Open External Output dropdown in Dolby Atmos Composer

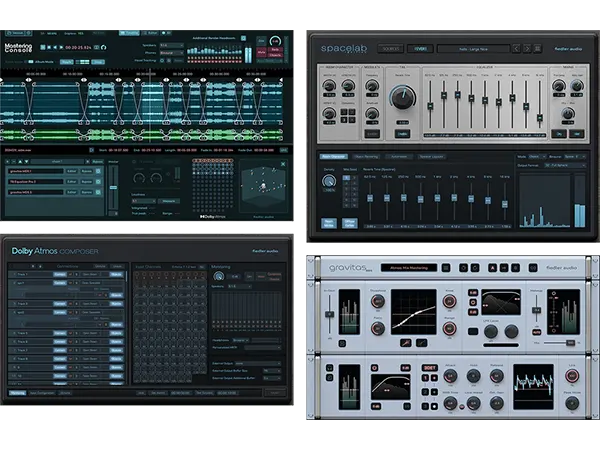(x=258, y=364)
